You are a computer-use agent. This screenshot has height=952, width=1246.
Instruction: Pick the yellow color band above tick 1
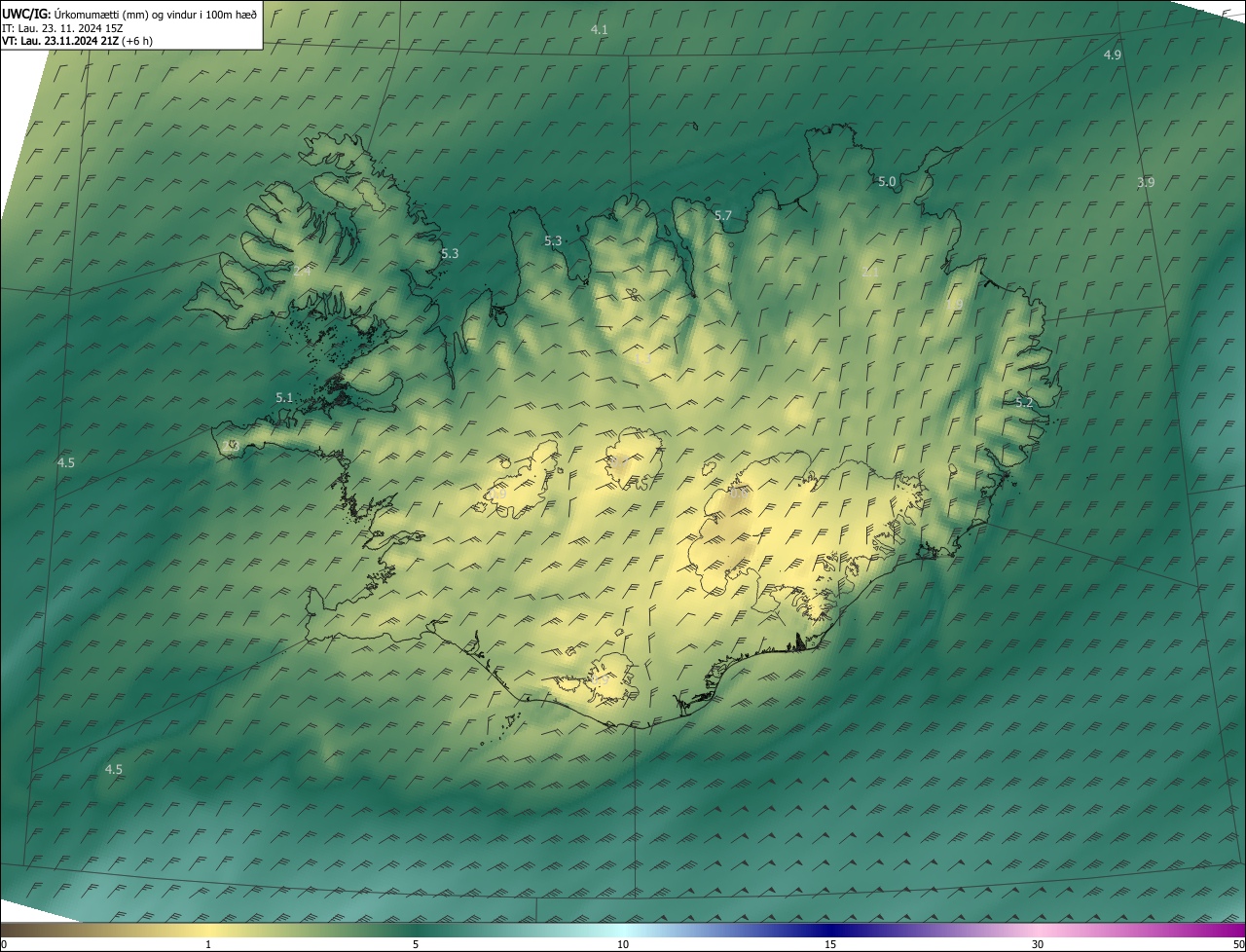pos(208,931)
